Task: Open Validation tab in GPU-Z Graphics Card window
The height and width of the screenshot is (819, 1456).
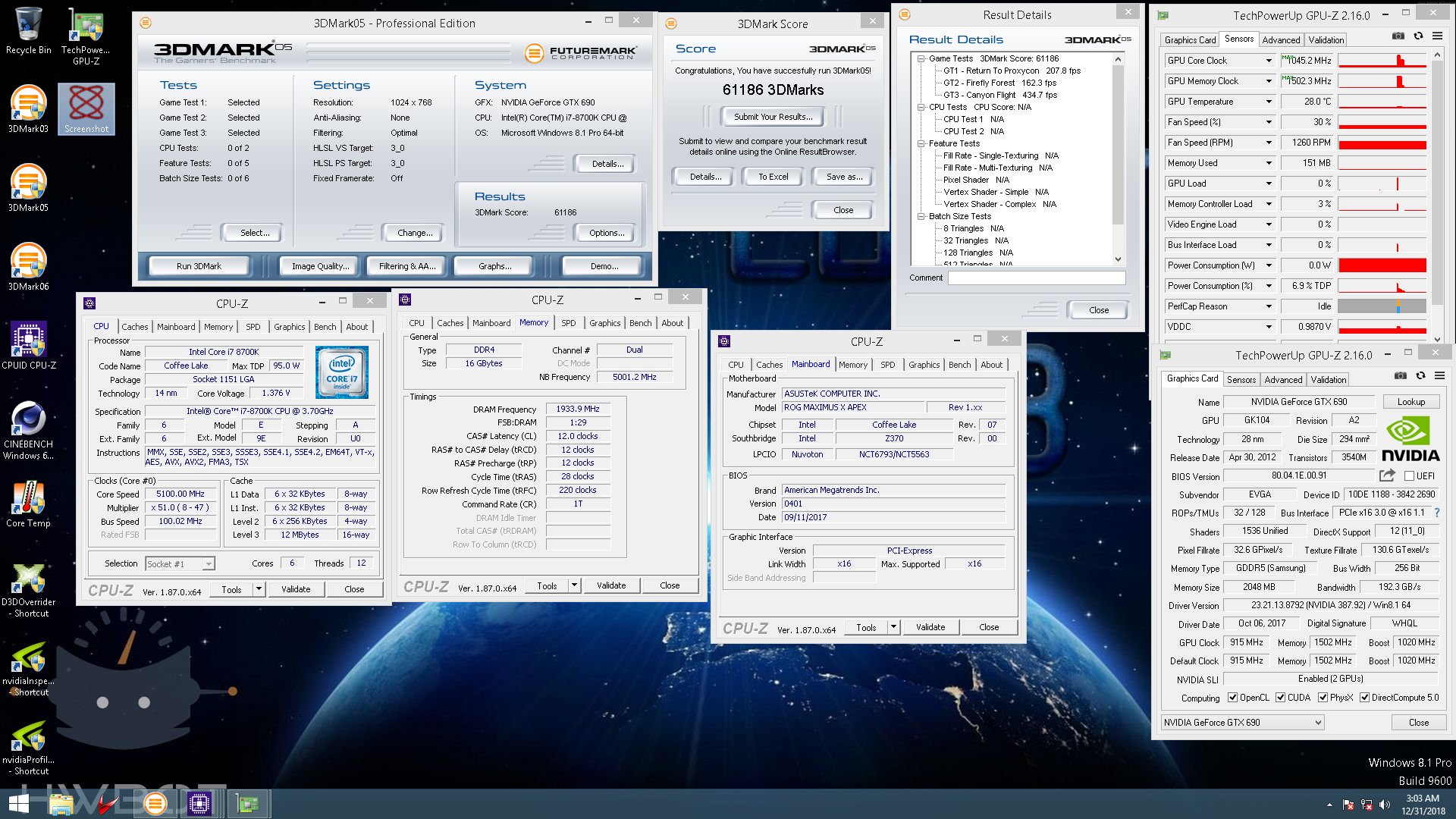Action: tap(1329, 380)
